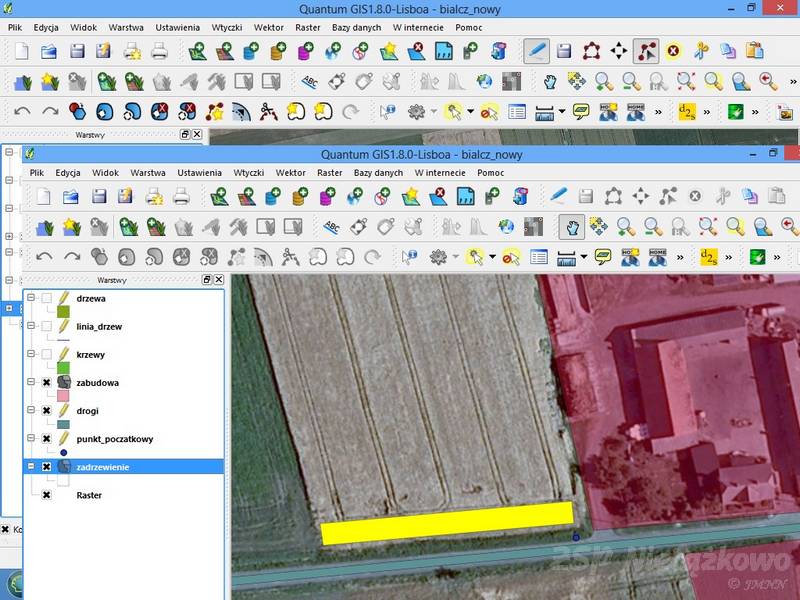800x600 pixels.
Task: Deselect all features in the front window
Action: pyautogui.click(x=511, y=257)
